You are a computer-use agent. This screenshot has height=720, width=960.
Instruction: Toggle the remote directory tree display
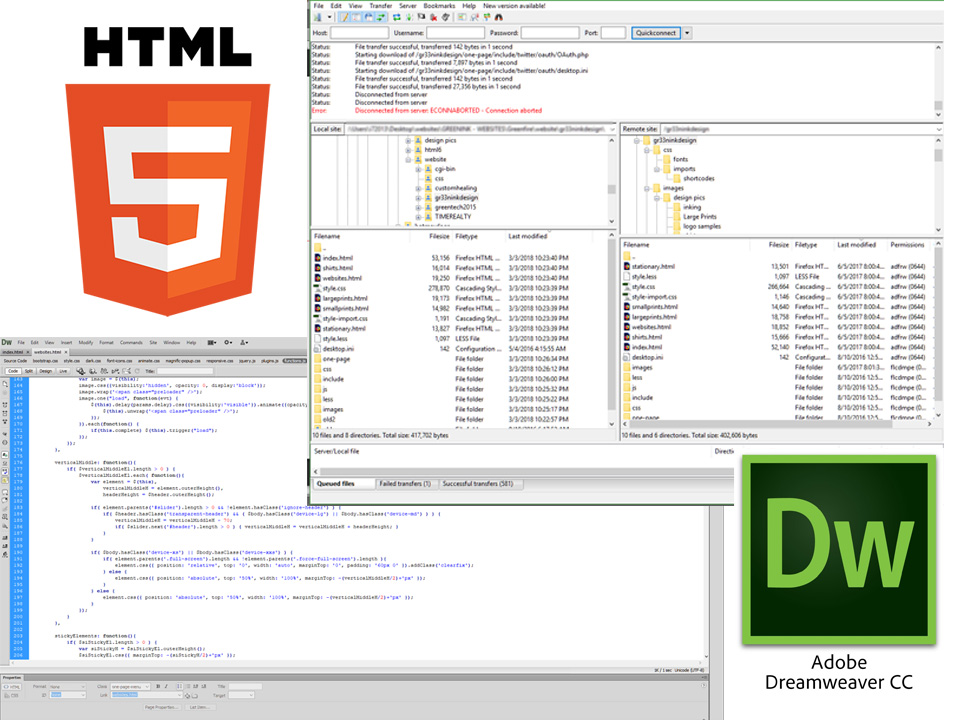pos(369,18)
